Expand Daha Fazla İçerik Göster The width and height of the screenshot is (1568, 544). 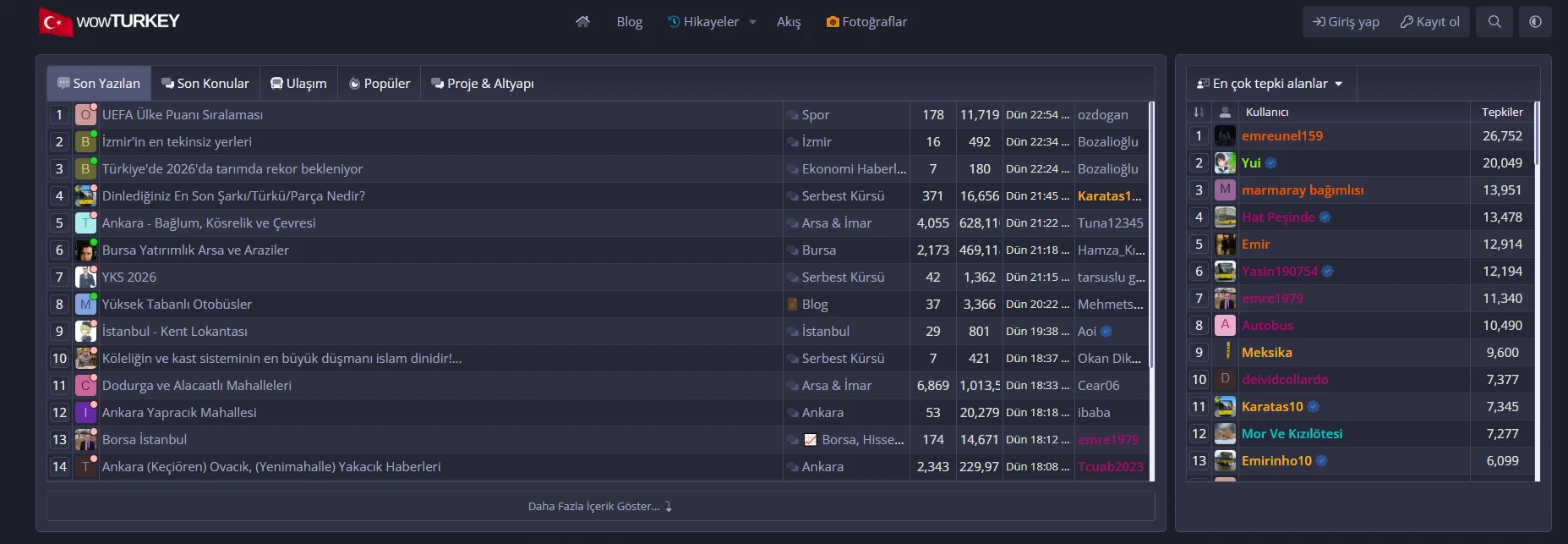[x=600, y=506]
